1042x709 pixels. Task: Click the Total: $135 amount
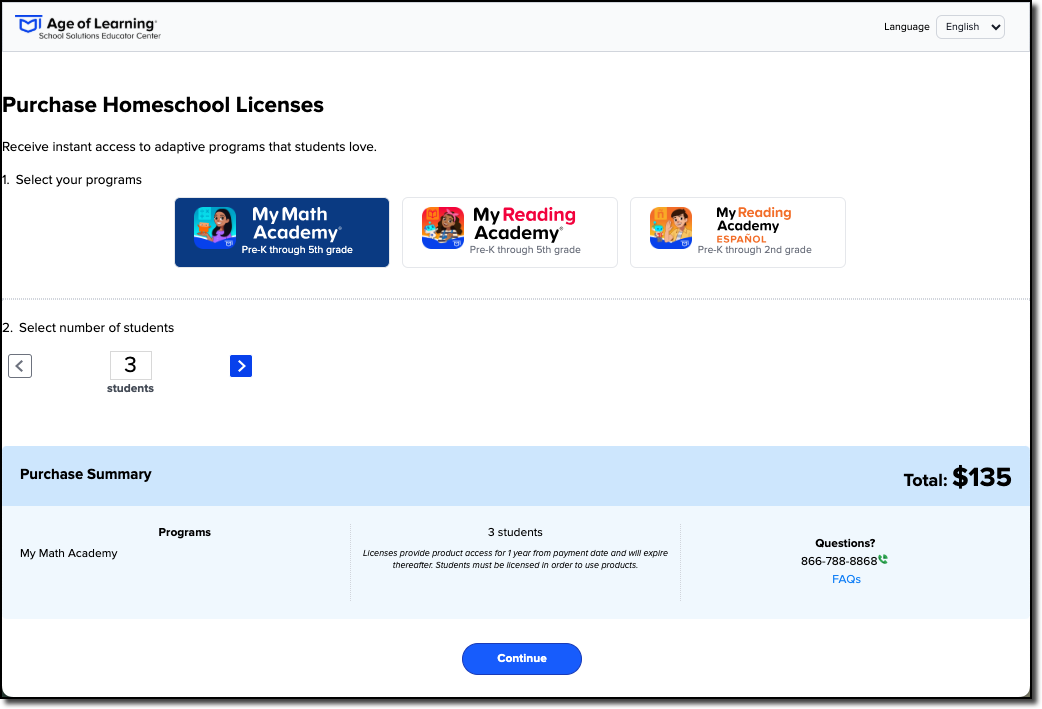pyautogui.click(x=957, y=478)
